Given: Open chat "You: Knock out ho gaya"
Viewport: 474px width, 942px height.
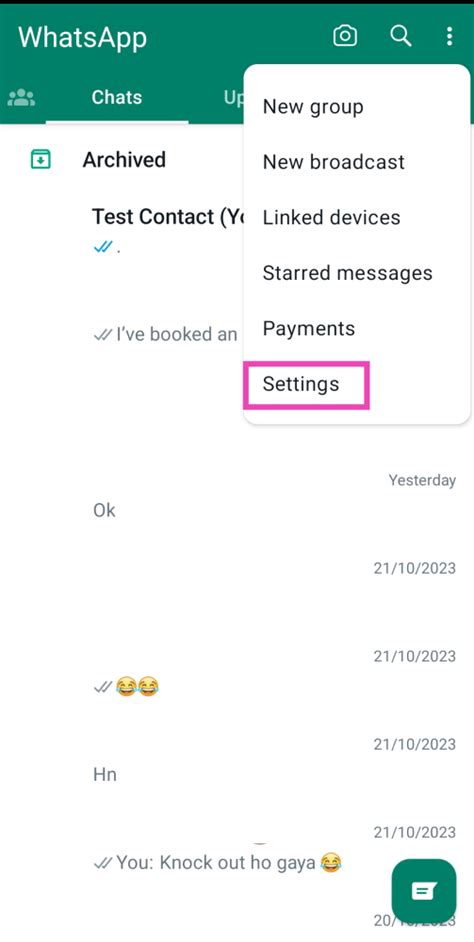Looking at the screenshot, I should (x=237, y=848).
